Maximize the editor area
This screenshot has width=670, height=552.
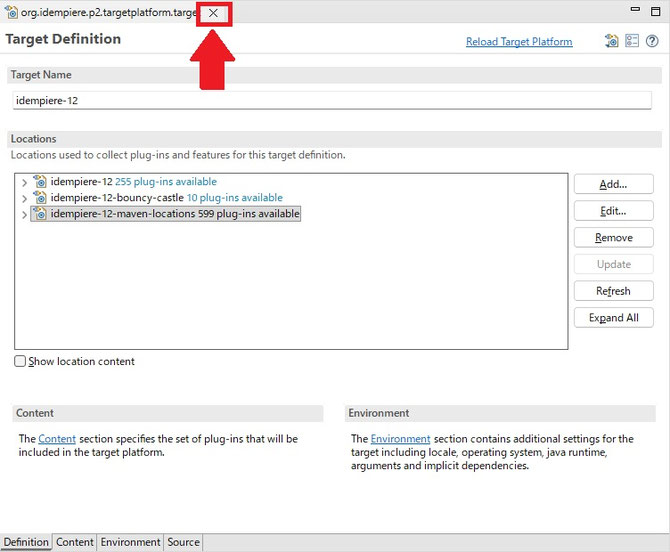coord(655,11)
